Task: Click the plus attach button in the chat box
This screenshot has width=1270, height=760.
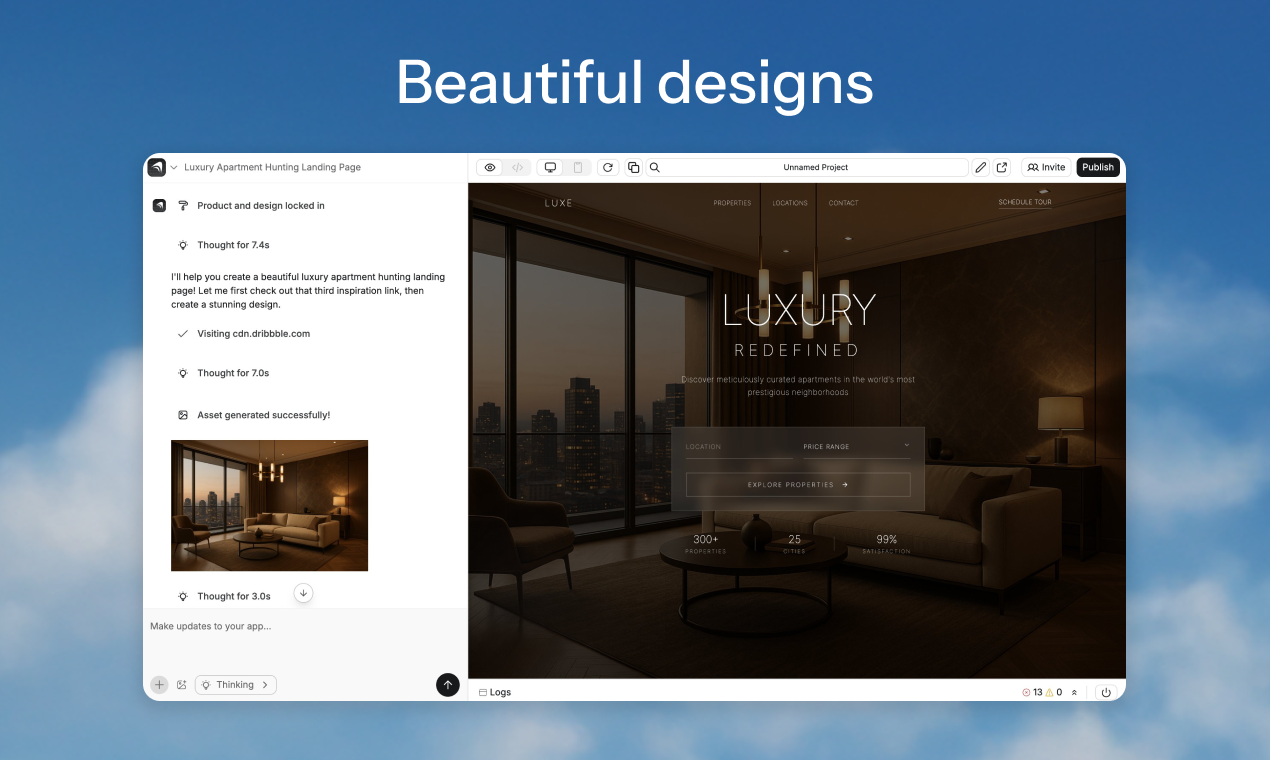Action: (x=159, y=685)
